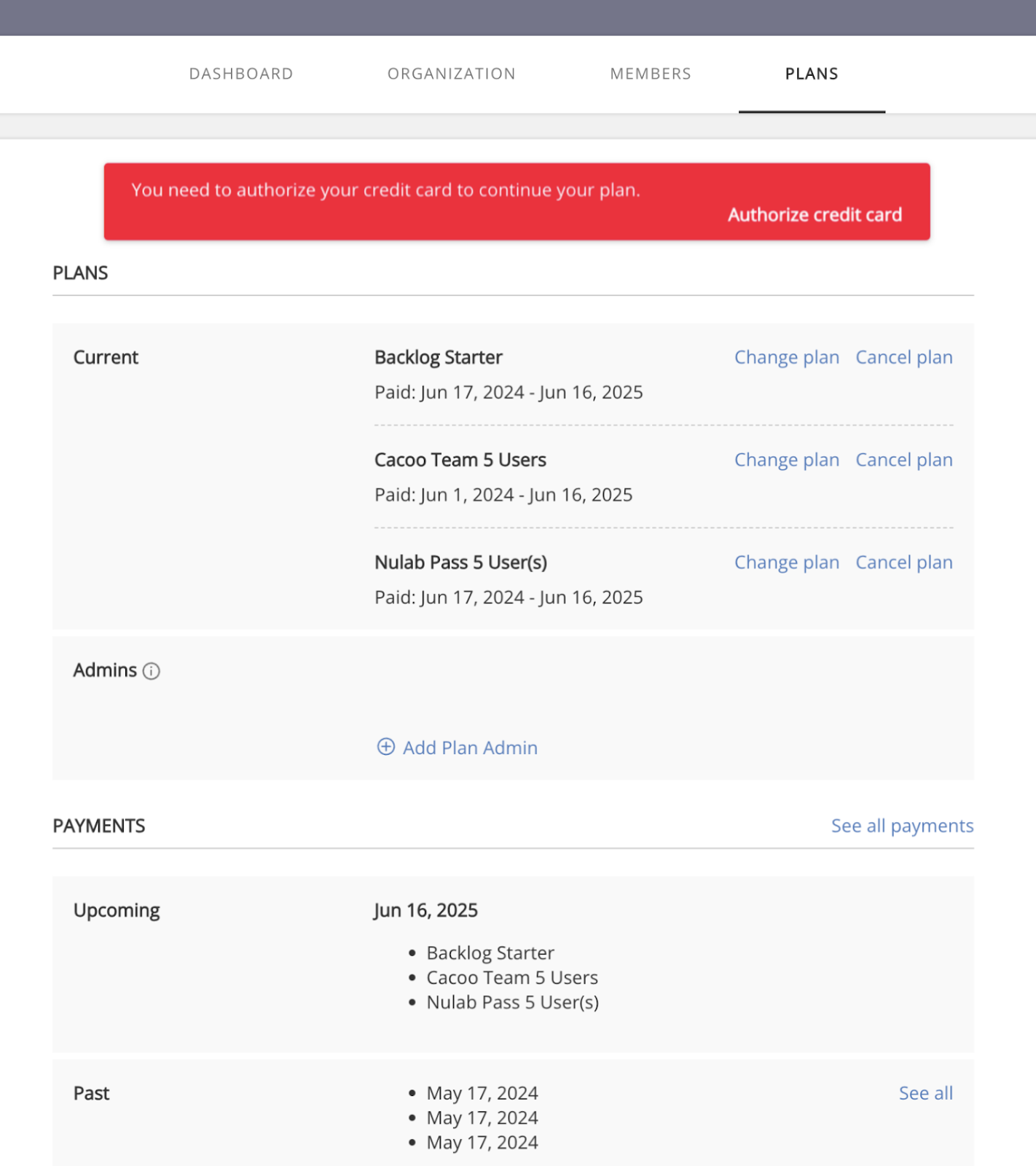Click the Cacoo Team 5 Users plan name

tap(460, 460)
